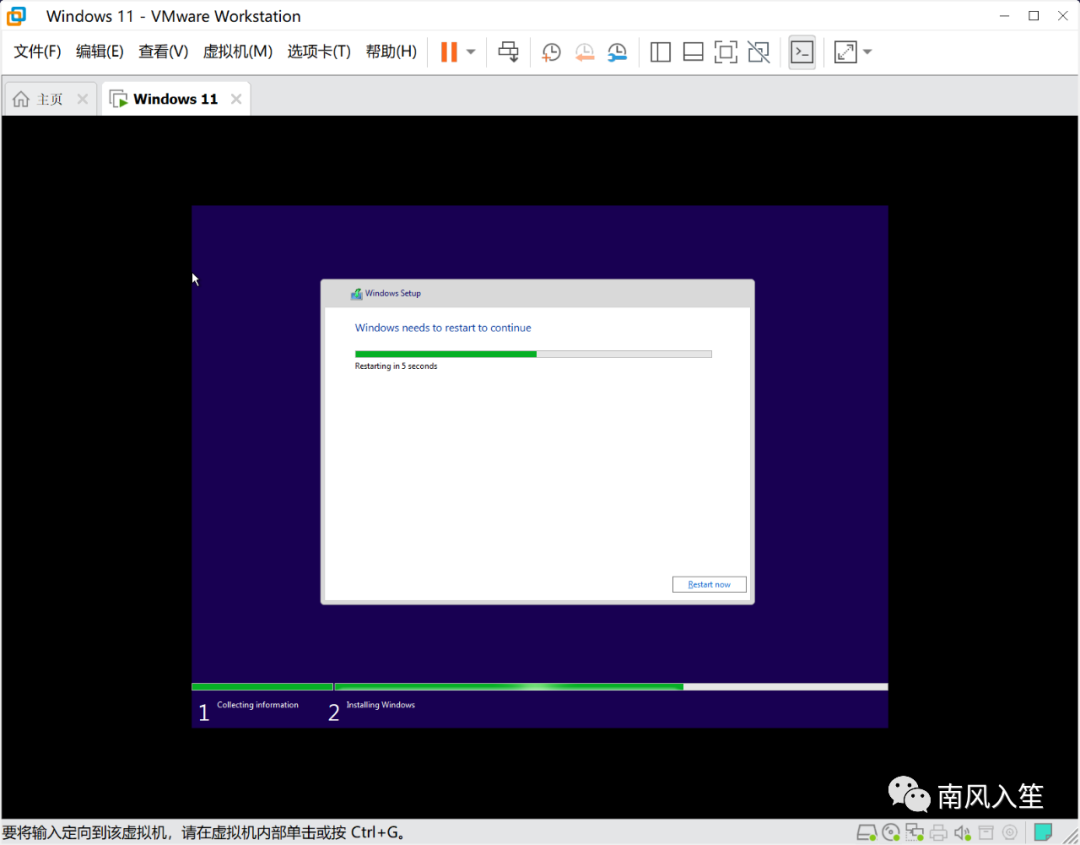1080x845 pixels.
Task: Revert the virtual machine to its previous snapshot
Action: (584, 52)
